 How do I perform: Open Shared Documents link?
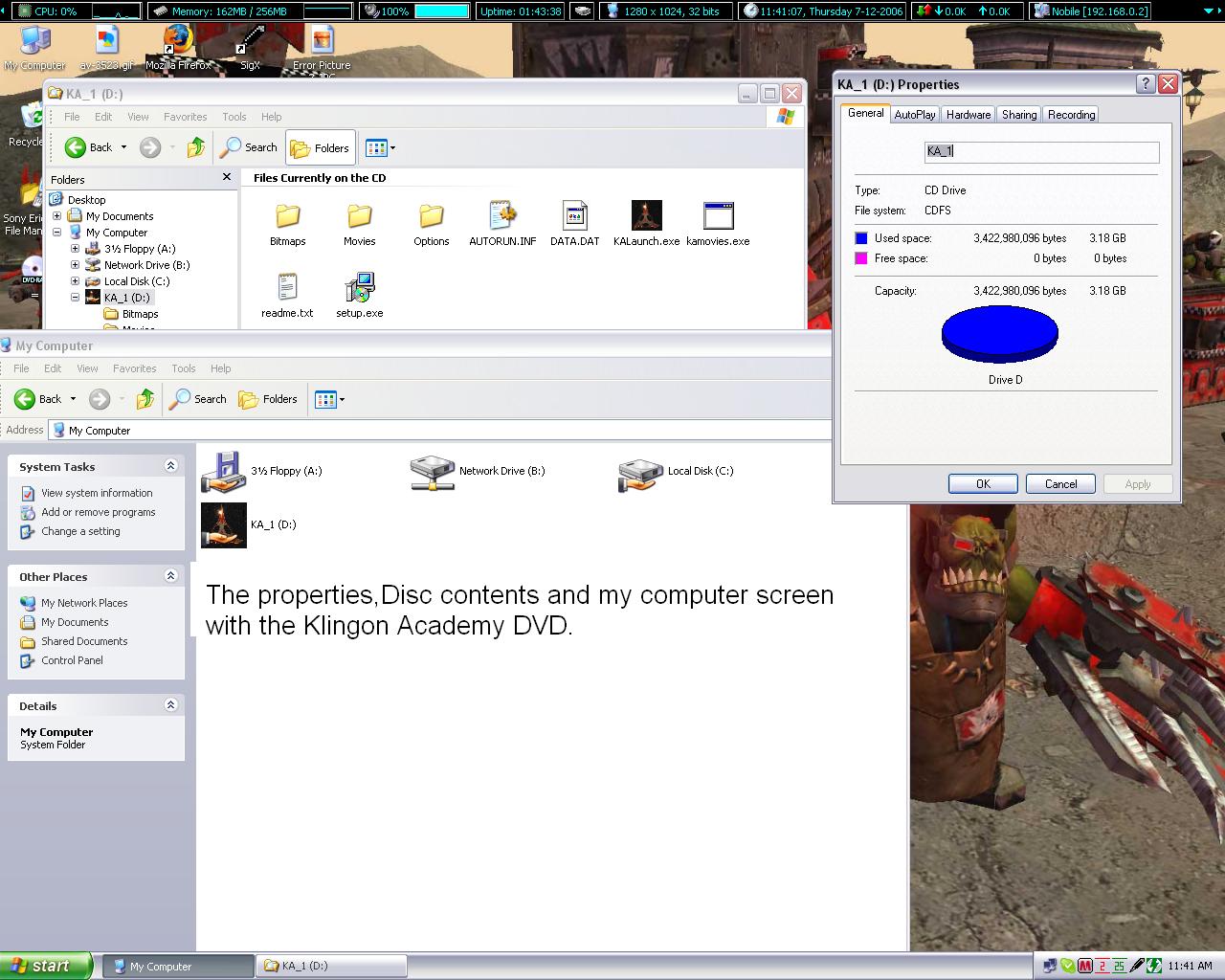(84, 641)
